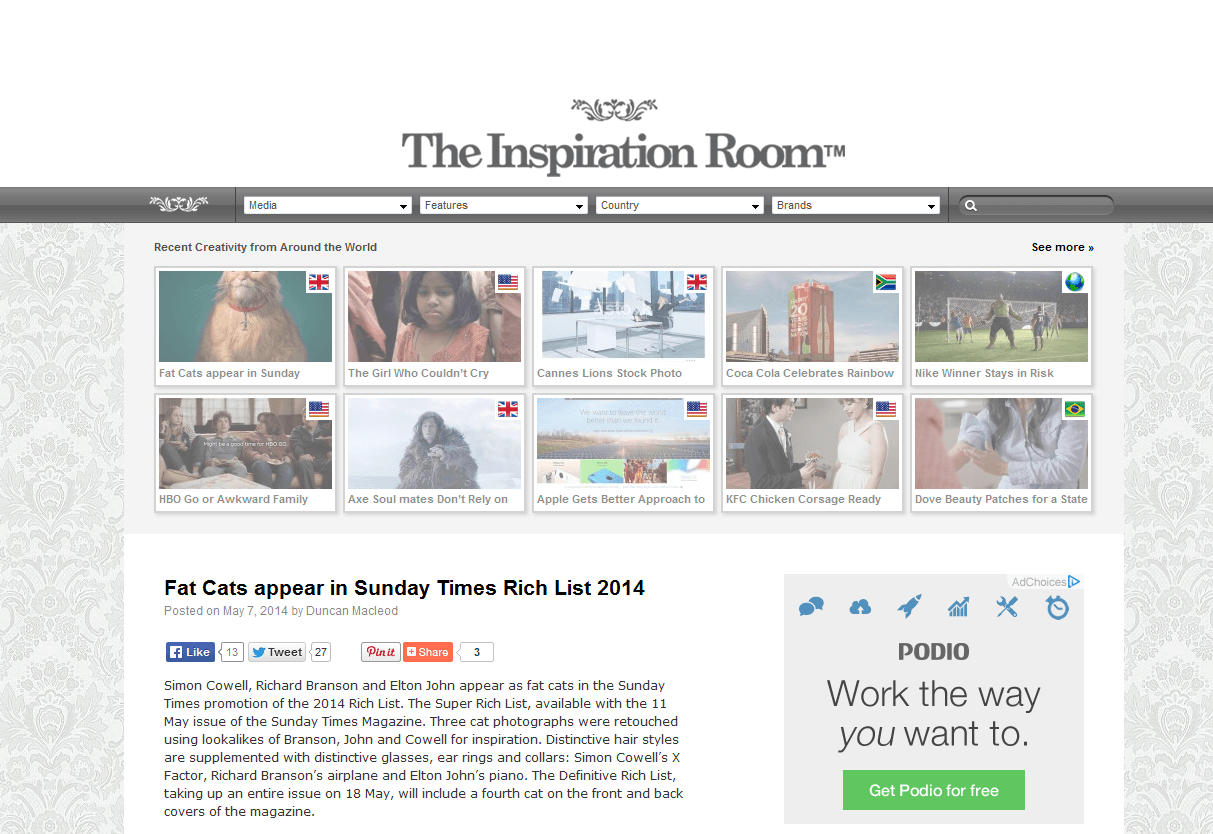Click the article title Fat Cats appear in Sunday Times
The image size is (1213, 834).
(x=405, y=588)
